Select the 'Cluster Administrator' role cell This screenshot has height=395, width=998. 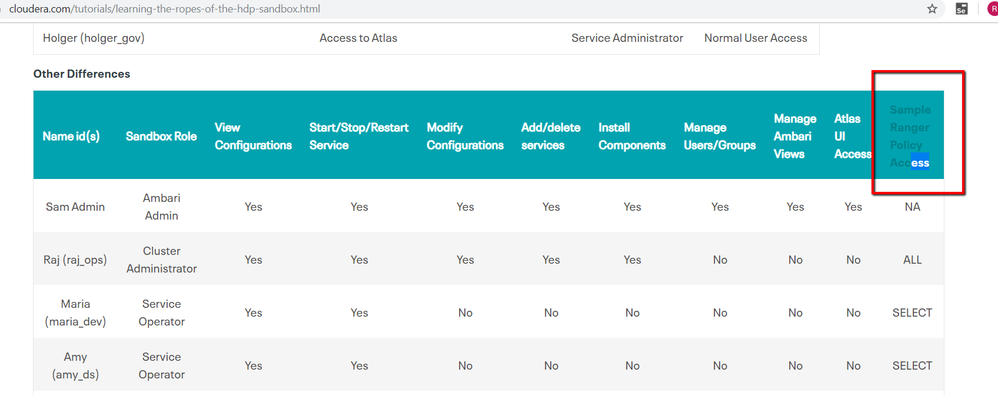161,260
